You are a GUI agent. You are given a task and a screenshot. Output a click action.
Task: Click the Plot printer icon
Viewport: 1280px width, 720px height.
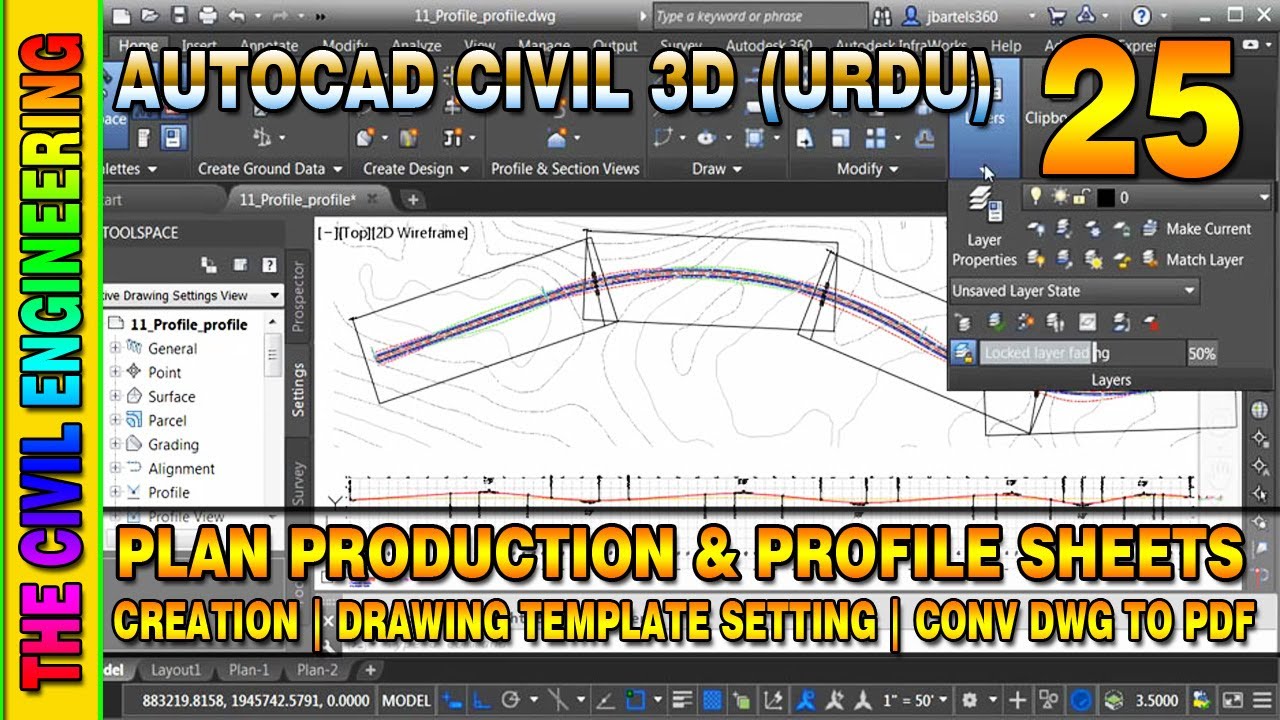click(208, 15)
